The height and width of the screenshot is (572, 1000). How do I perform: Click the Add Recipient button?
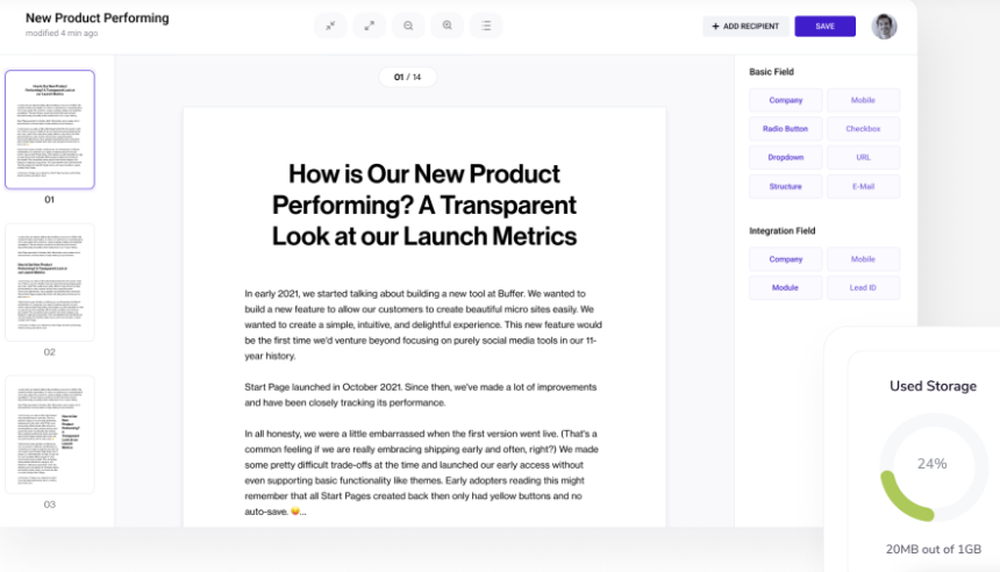point(746,26)
